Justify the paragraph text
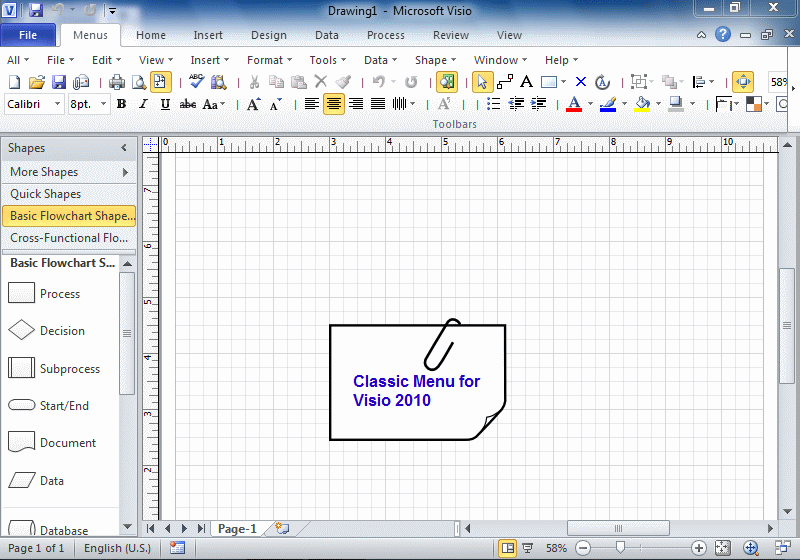800x560 pixels. click(x=378, y=104)
